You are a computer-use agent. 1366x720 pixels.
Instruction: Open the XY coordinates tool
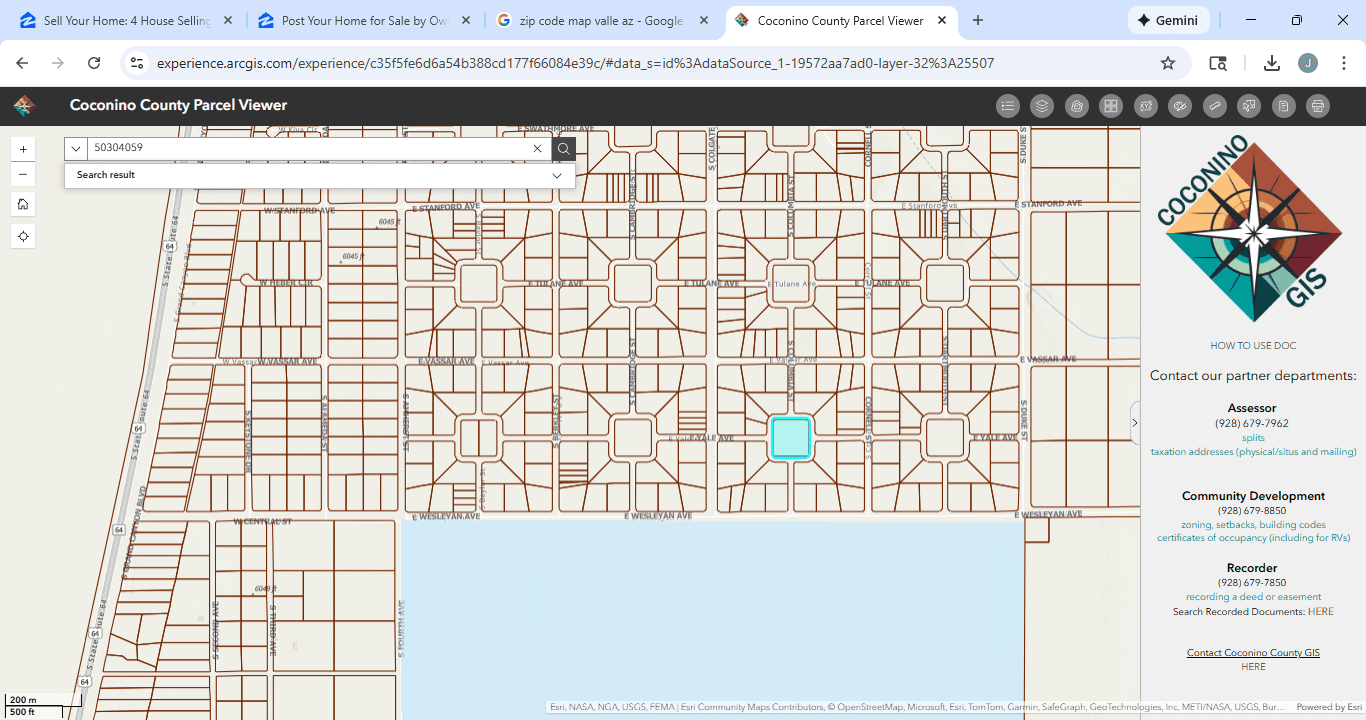[x=1146, y=106]
